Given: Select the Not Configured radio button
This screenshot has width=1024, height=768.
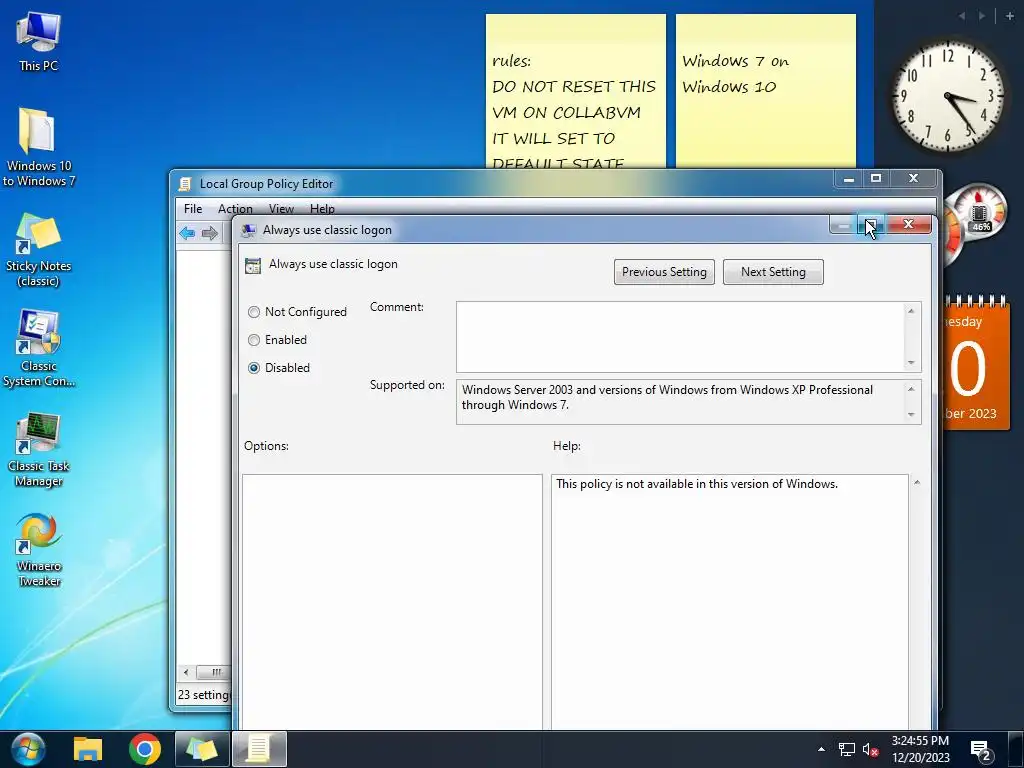Looking at the screenshot, I should pyautogui.click(x=254, y=312).
